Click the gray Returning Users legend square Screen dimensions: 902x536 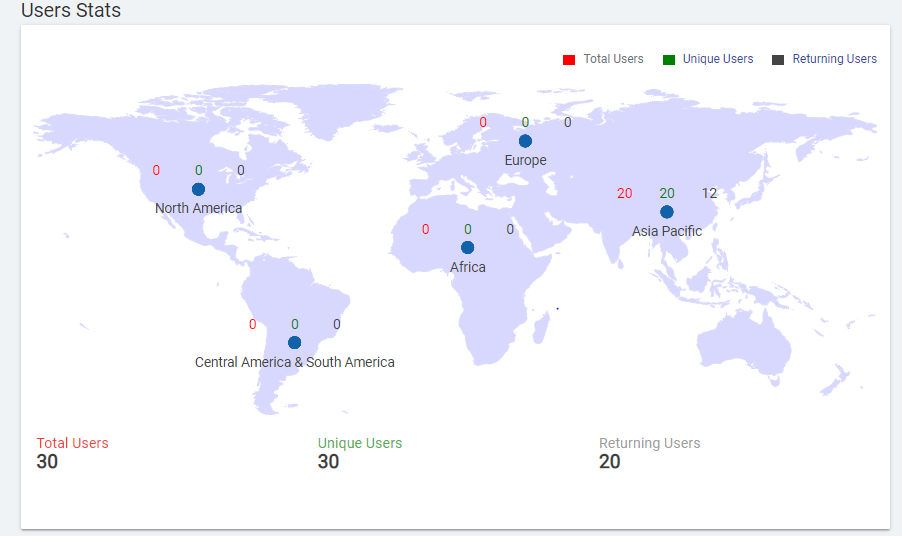pyautogui.click(x=778, y=60)
